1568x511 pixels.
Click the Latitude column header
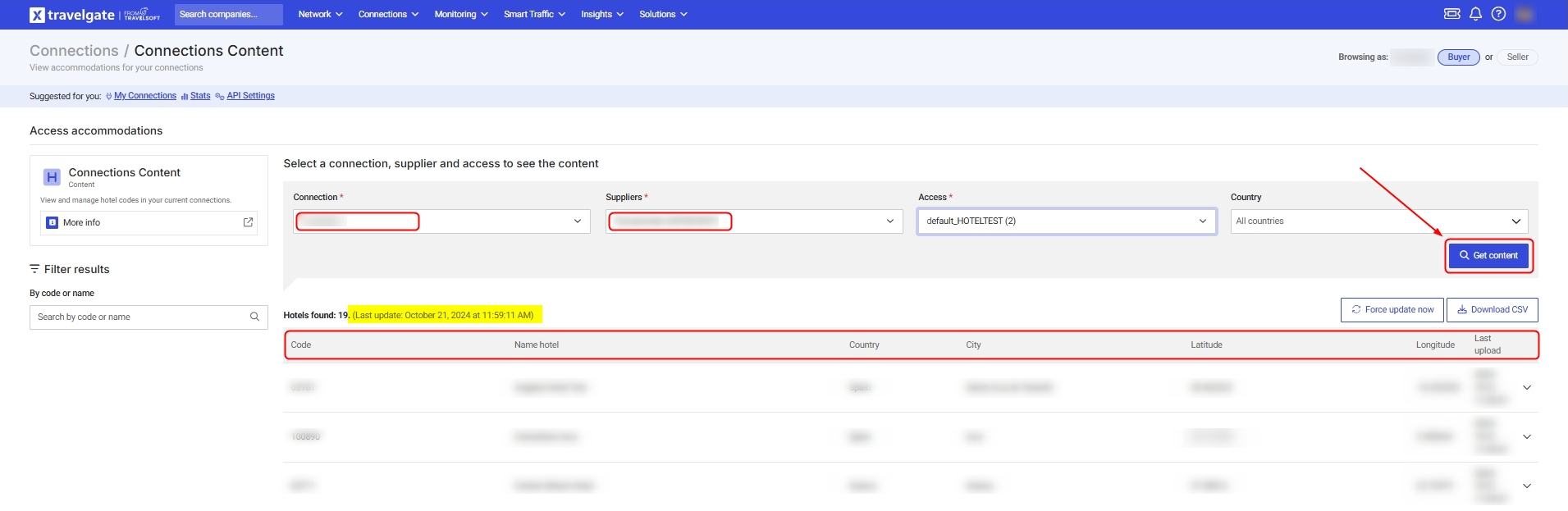(x=1206, y=345)
